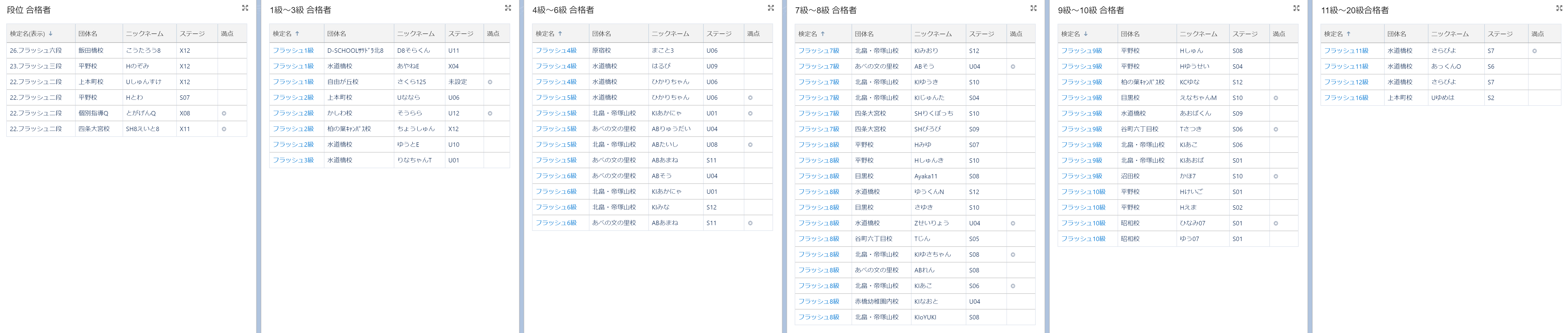This screenshot has width=1568, height=333.
Task: Open フラッシュ8級 link in the Ayaka11 row
Action: click(819, 176)
